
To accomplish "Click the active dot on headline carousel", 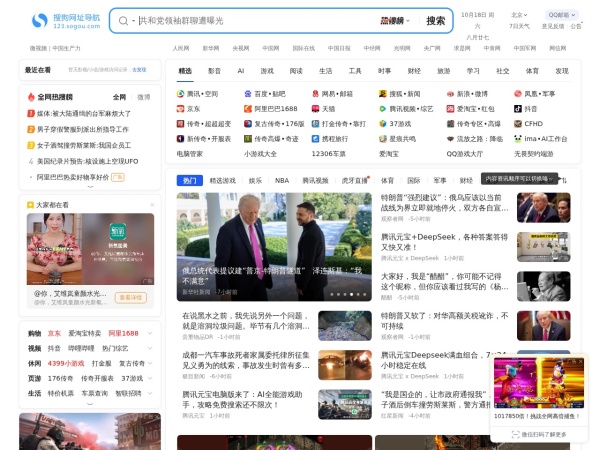I will pos(351,294).
